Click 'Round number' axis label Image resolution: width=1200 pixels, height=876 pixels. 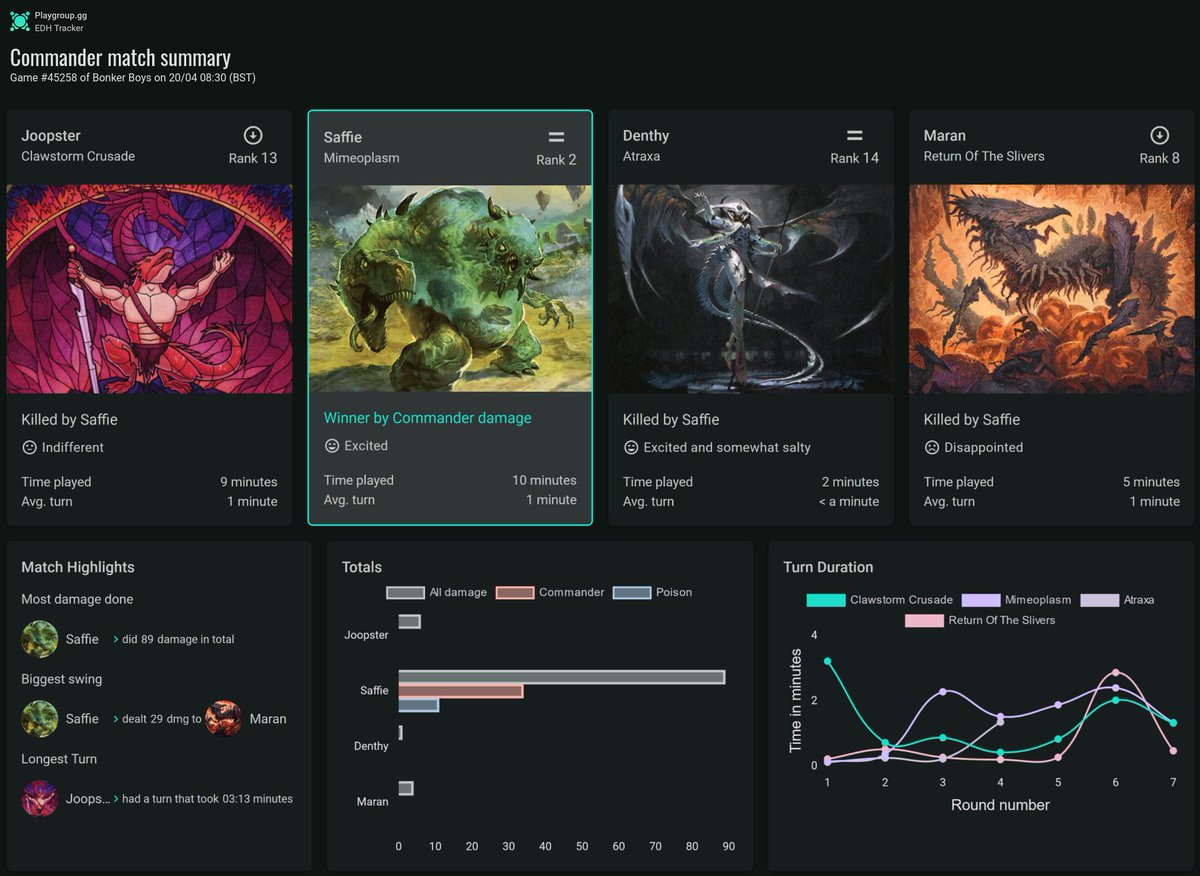[x=1000, y=805]
